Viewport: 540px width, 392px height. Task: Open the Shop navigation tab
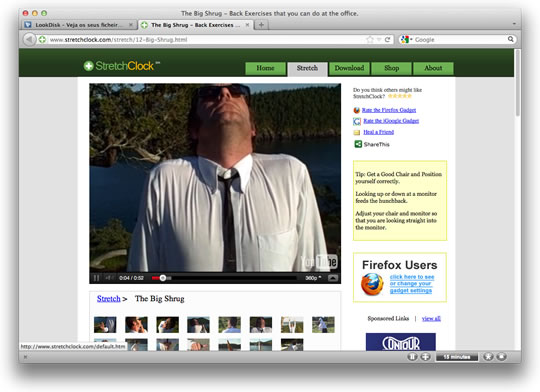pyautogui.click(x=391, y=68)
